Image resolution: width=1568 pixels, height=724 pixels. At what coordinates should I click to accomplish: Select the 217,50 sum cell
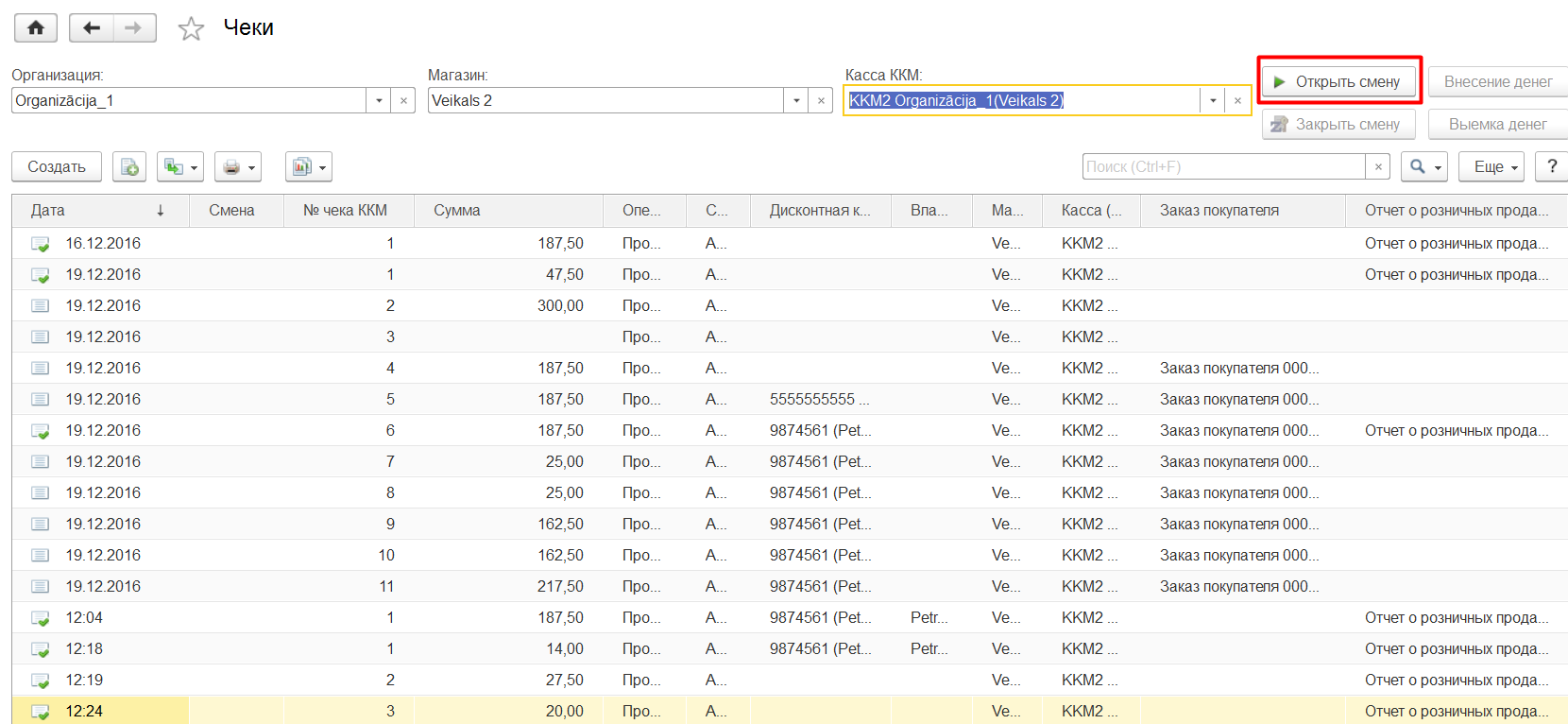tap(508, 587)
